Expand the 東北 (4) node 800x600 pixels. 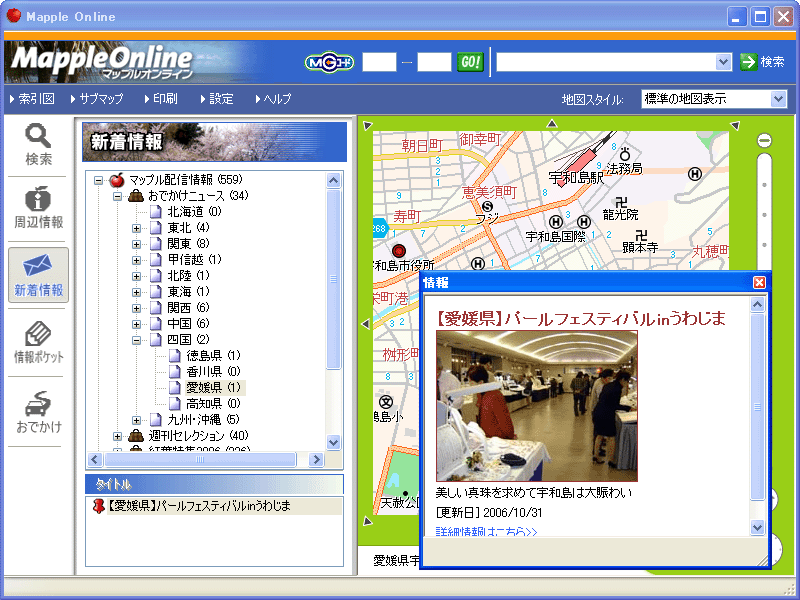tap(136, 228)
